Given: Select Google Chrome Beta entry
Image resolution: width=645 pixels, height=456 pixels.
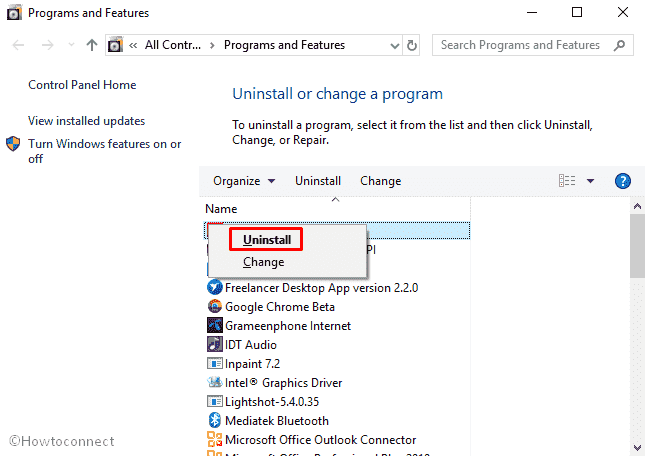Looking at the screenshot, I should click(280, 307).
